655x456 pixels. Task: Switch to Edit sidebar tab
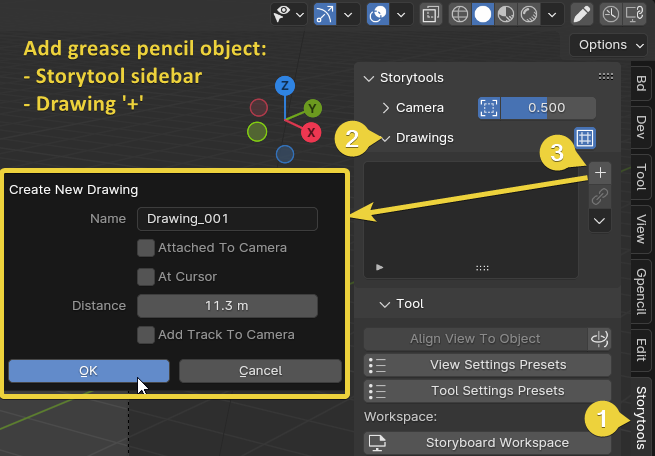642,350
